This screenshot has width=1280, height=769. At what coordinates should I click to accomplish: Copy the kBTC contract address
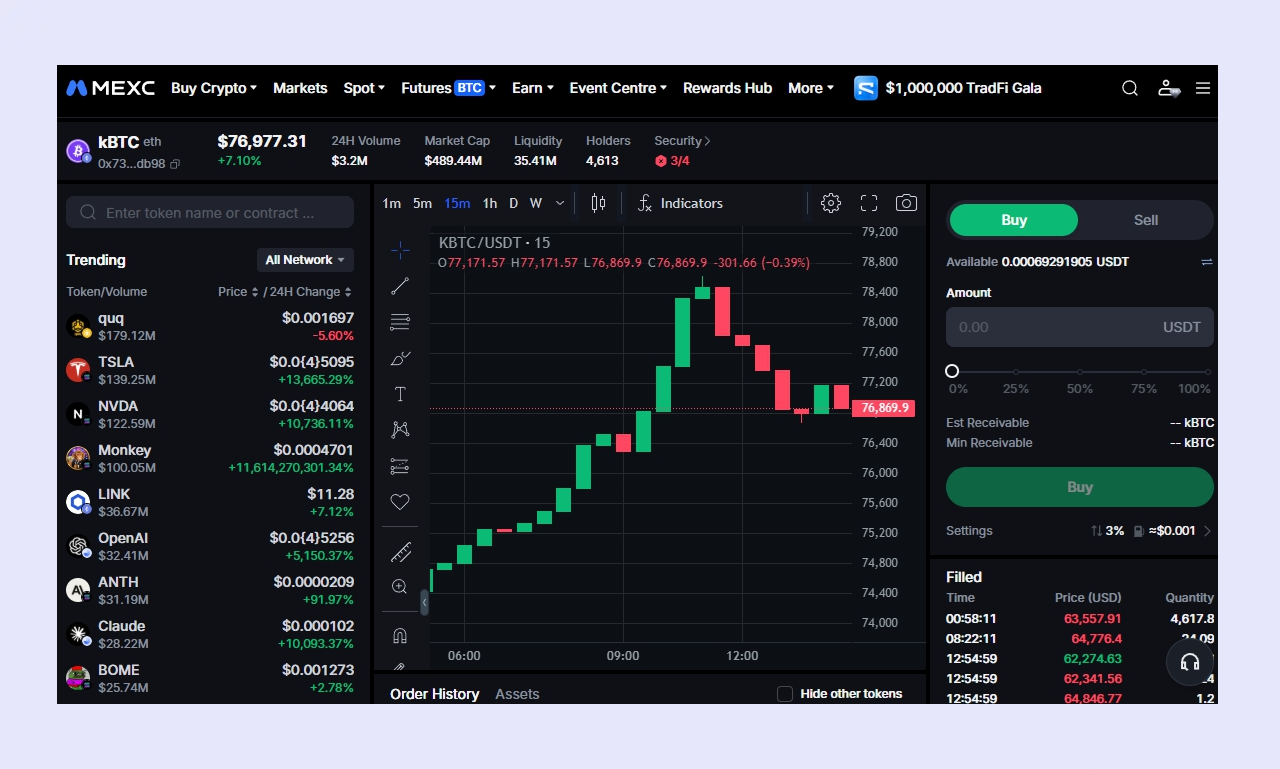176,163
